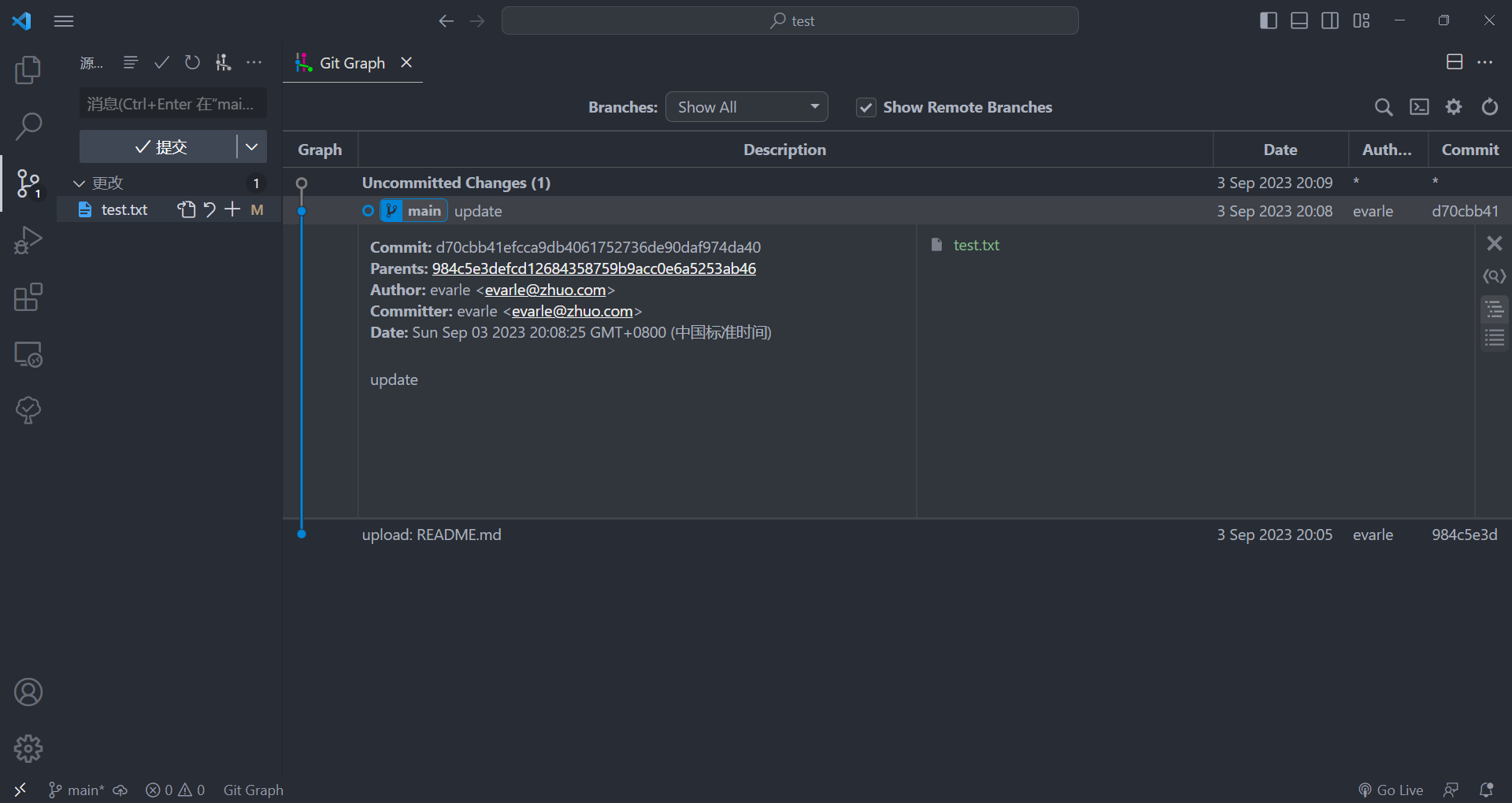Switch commit files to tree view
The width and height of the screenshot is (1512, 803).
click(1494, 309)
